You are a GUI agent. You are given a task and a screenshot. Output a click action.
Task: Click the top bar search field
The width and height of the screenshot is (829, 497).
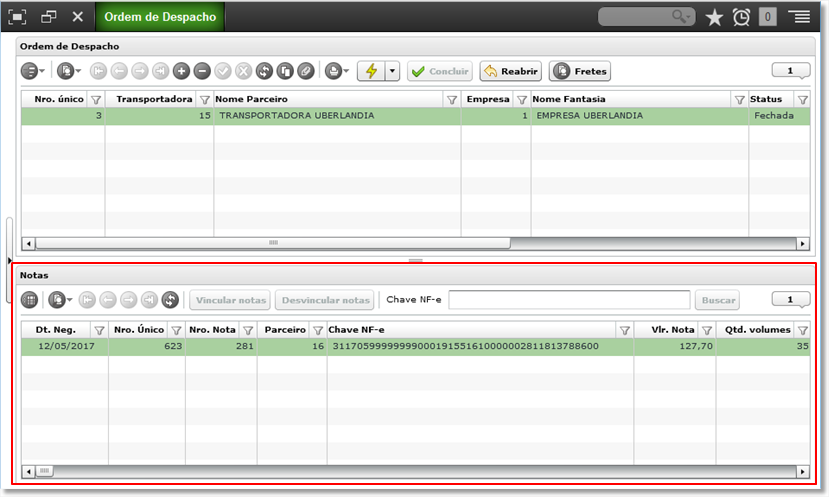coord(646,17)
